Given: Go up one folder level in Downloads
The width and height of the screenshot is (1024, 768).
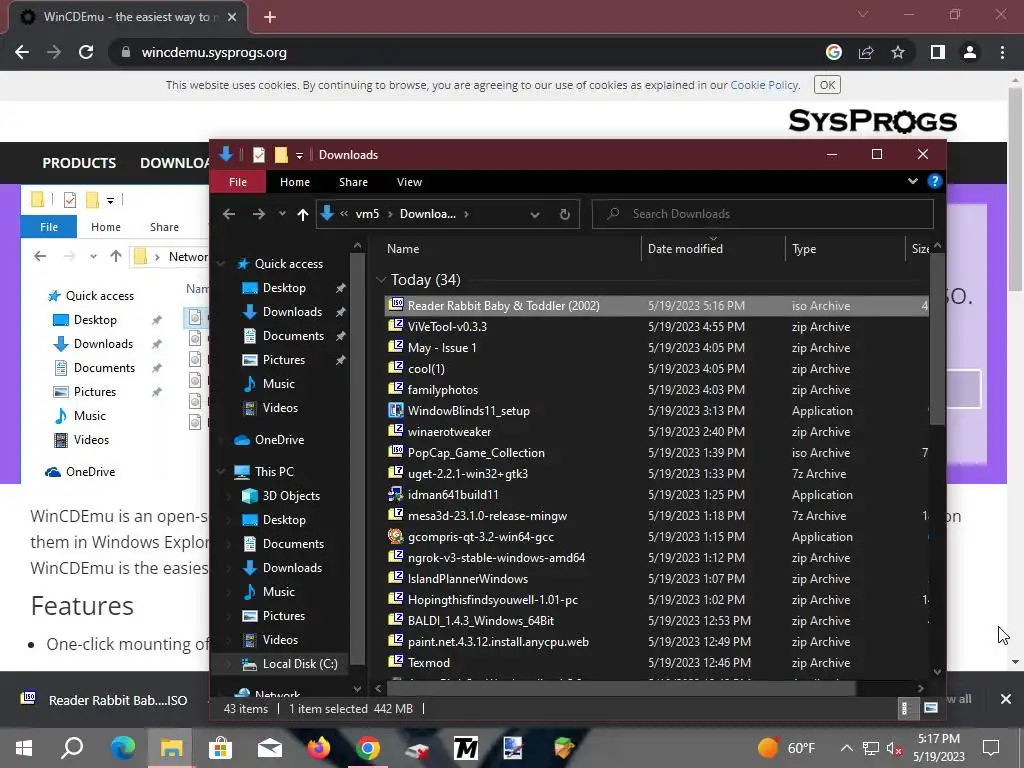Looking at the screenshot, I should point(302,214).
